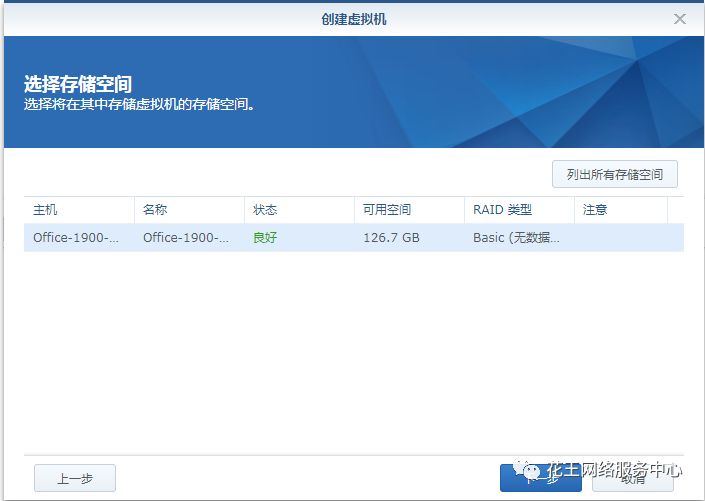Go back with the 上一步 button
This screenshot has width=705, height=501.
point(75,478)
